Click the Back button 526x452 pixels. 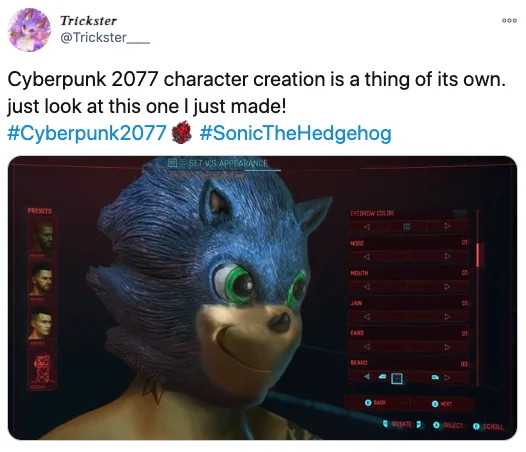tap(376, 402)
